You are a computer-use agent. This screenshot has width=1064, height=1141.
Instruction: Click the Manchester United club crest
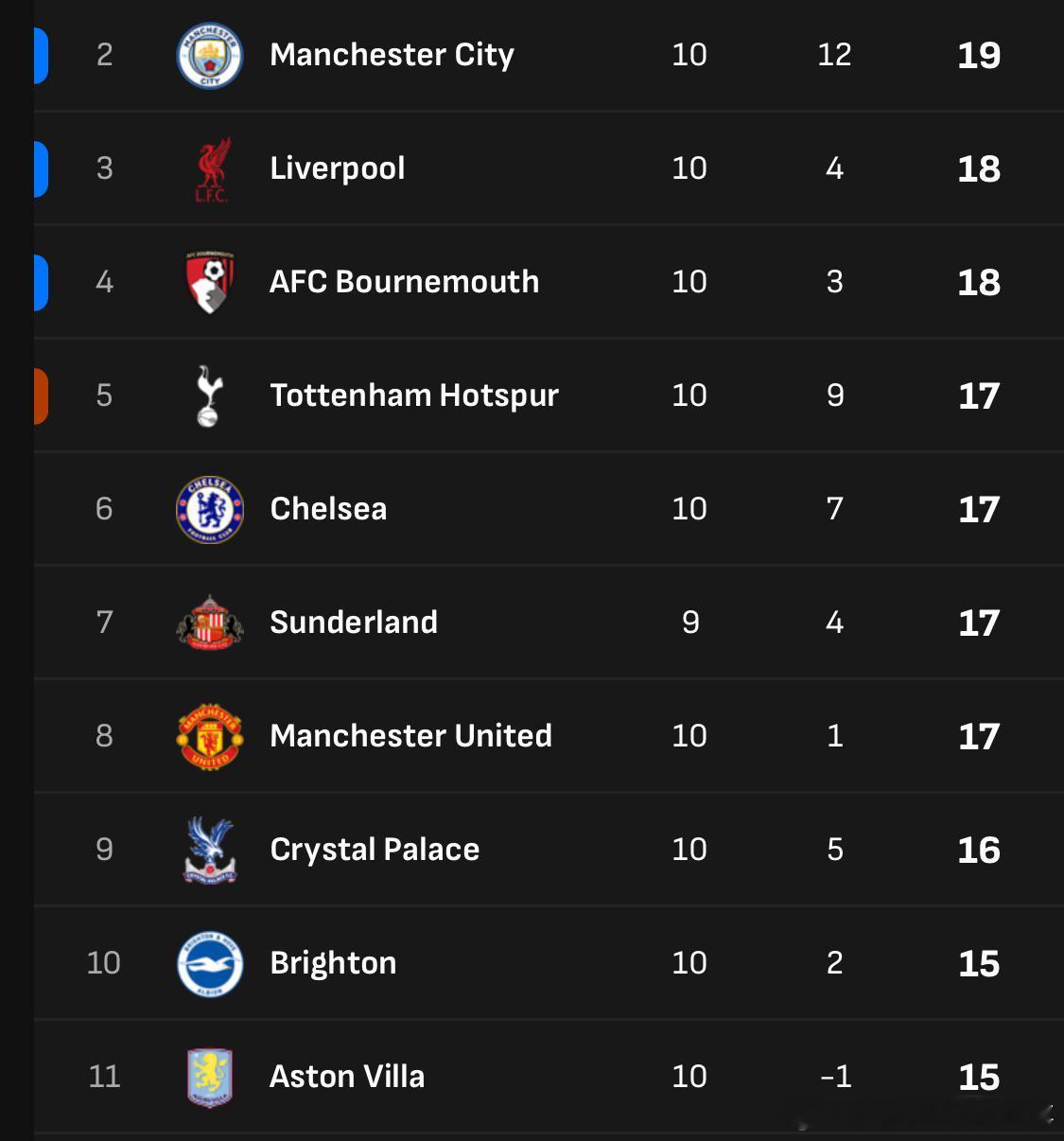point(210,736)
